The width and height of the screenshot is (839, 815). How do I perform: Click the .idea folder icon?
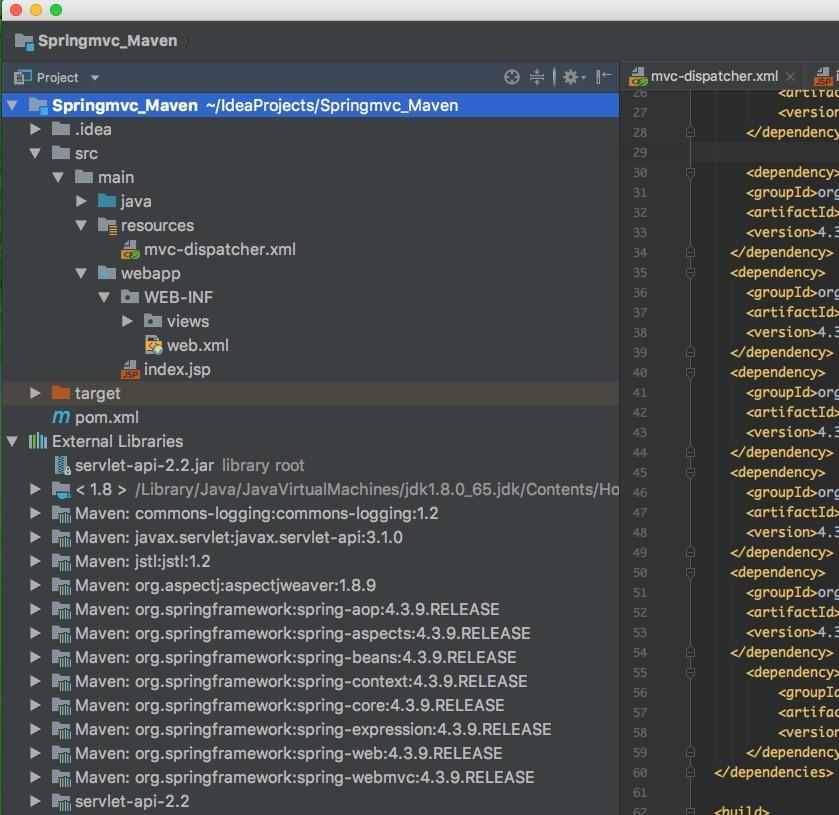tap(61, 129)
